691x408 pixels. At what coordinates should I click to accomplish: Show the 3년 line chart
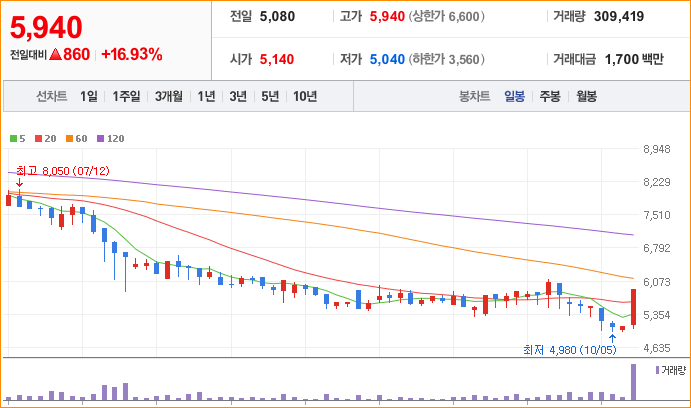(x=238, y=96)
